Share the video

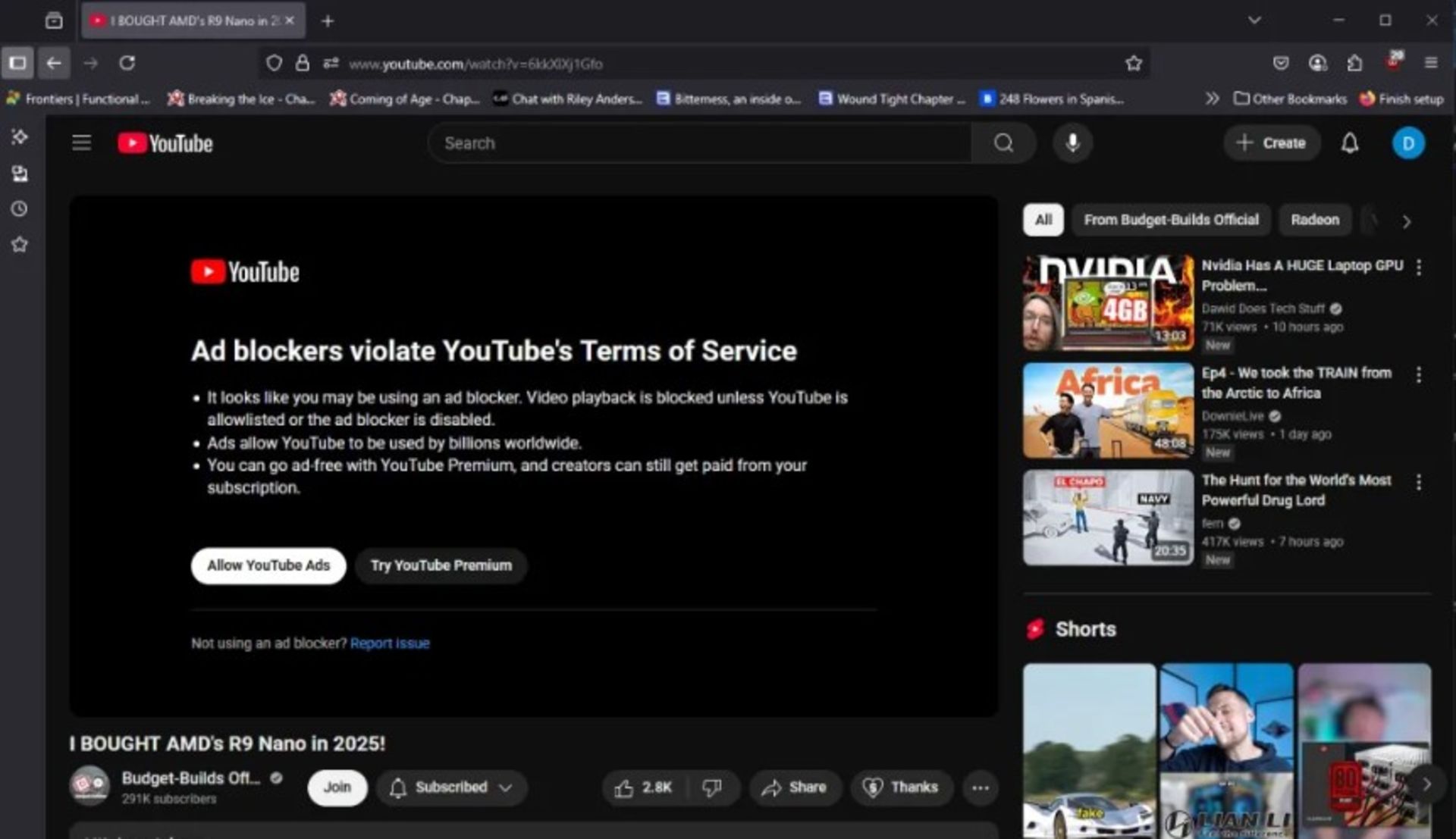(x=795, y=787)
